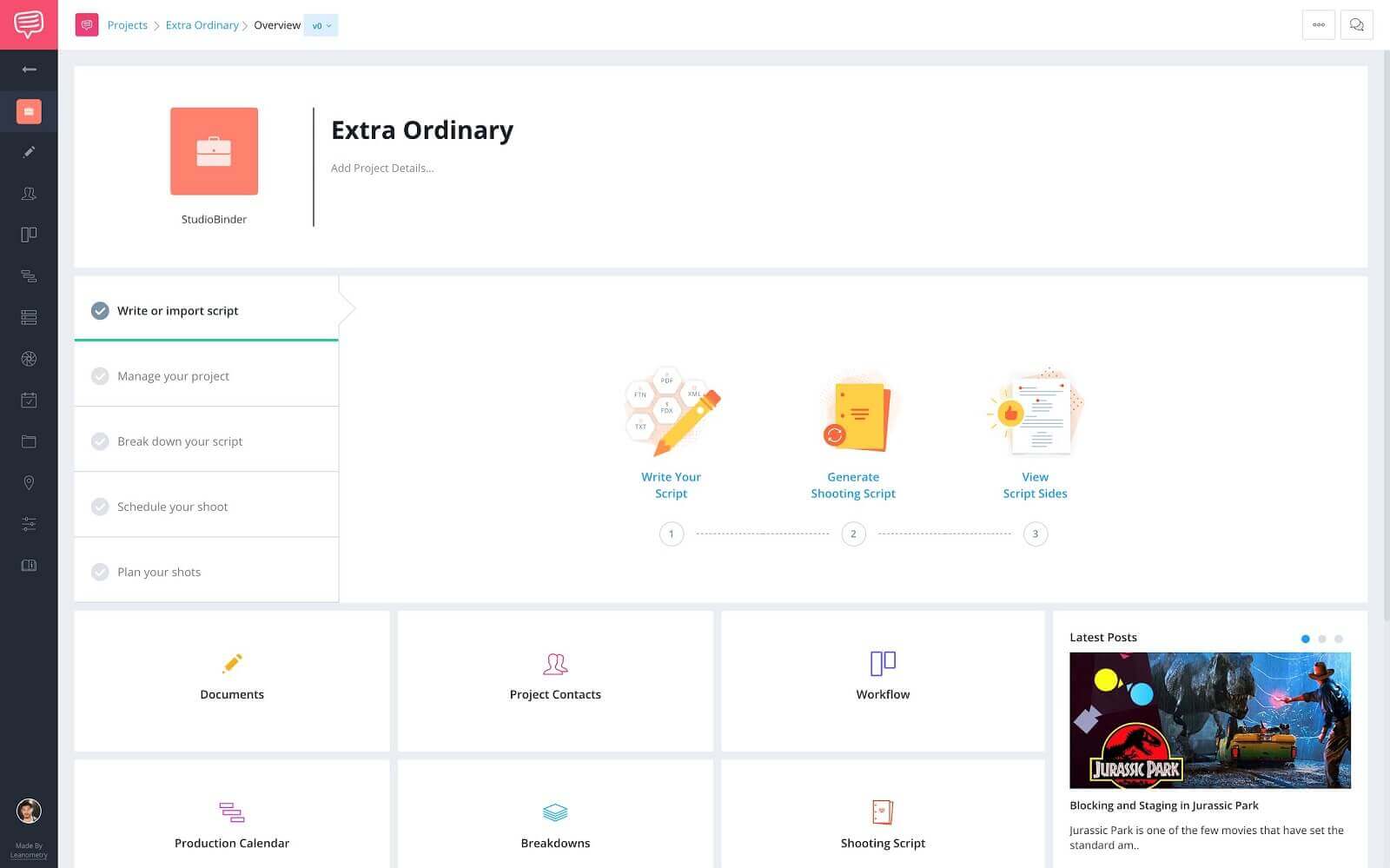
Task: Select the first Latest Posts carousel dot
Action: [1305, 639]
